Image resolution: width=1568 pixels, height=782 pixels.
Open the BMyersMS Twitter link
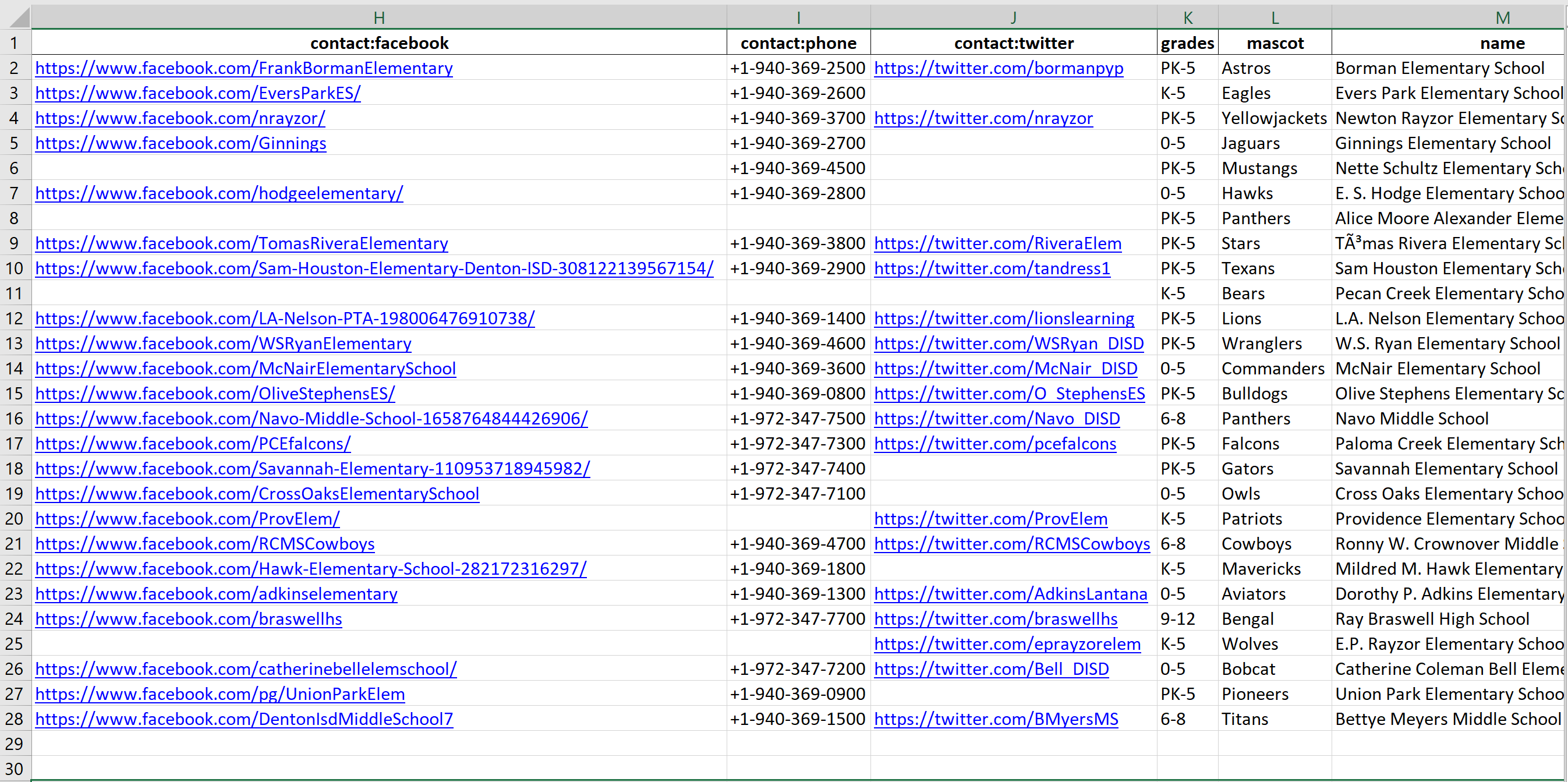pyautogui.click(x=996, y=719)
